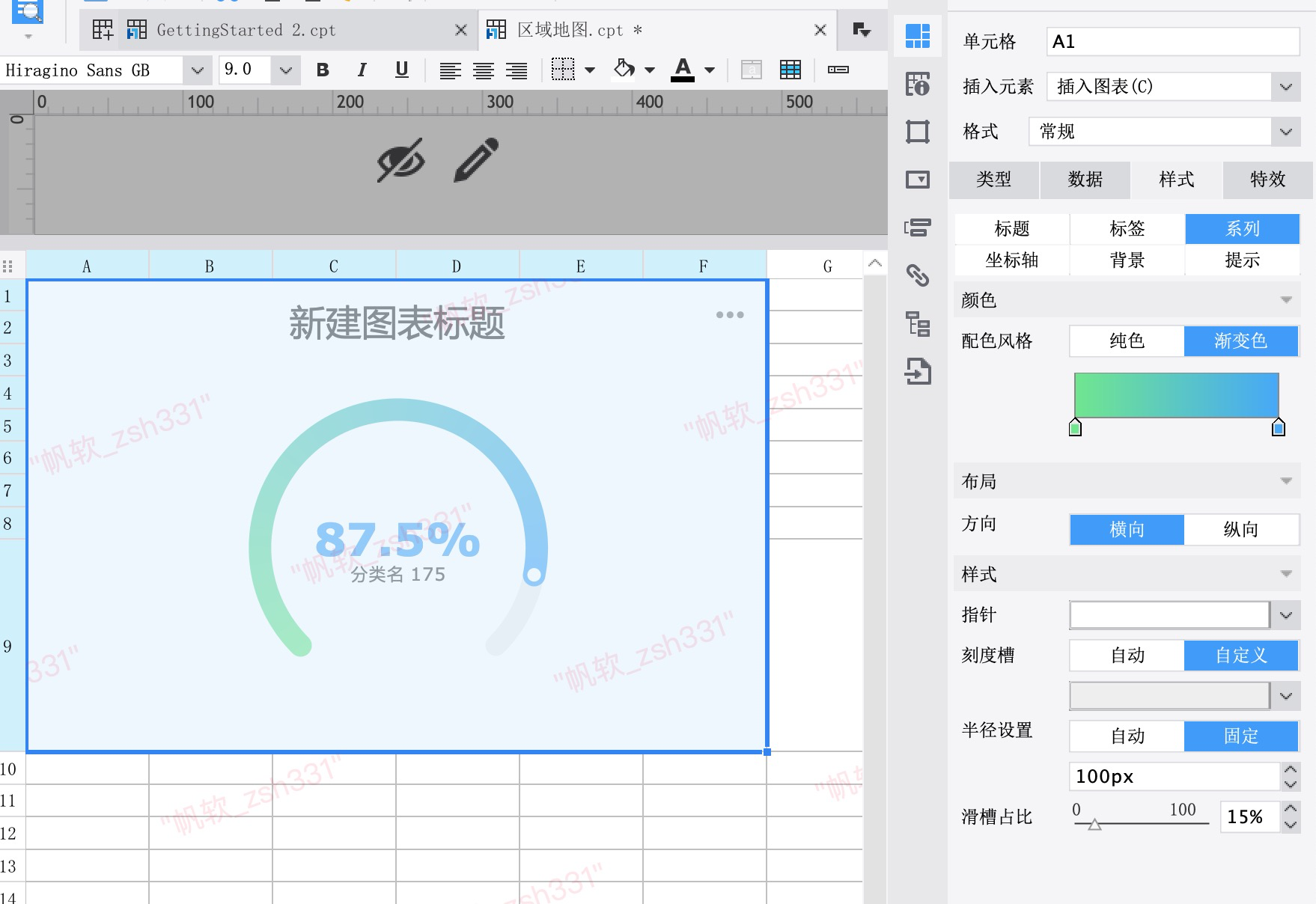This screenshot has height=904, width=1316.
Task: Click the italic formatting icon
Action: pos(362,70)
